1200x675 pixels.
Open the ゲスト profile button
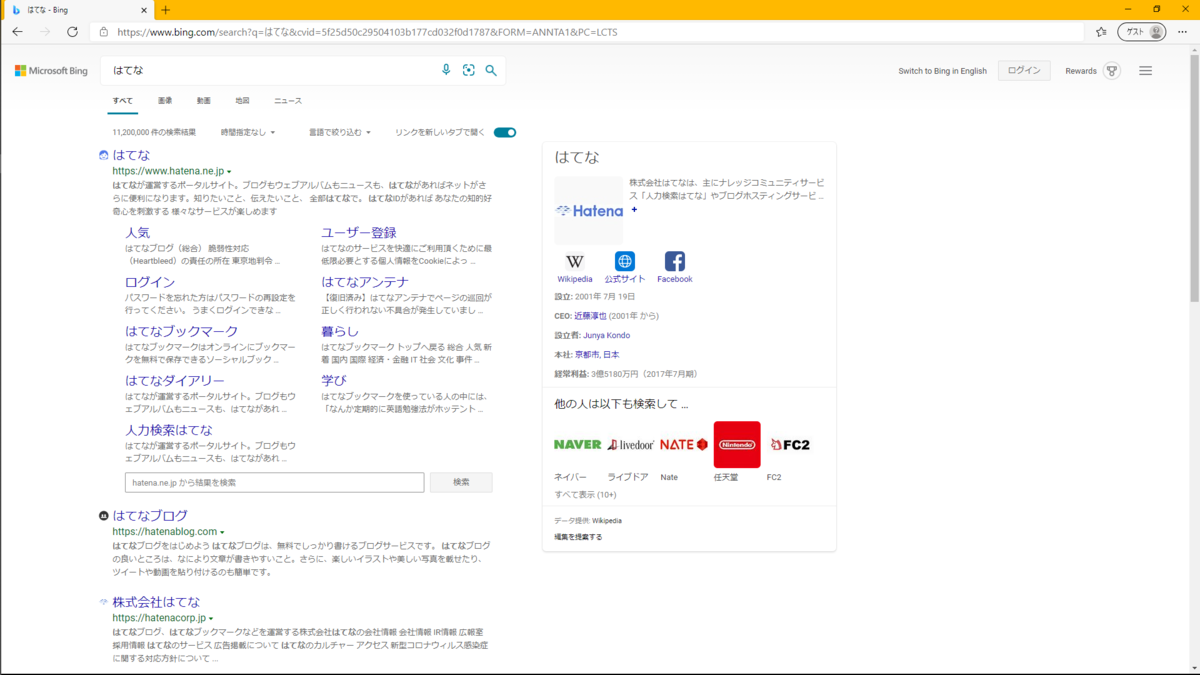tap(1141, 32)
